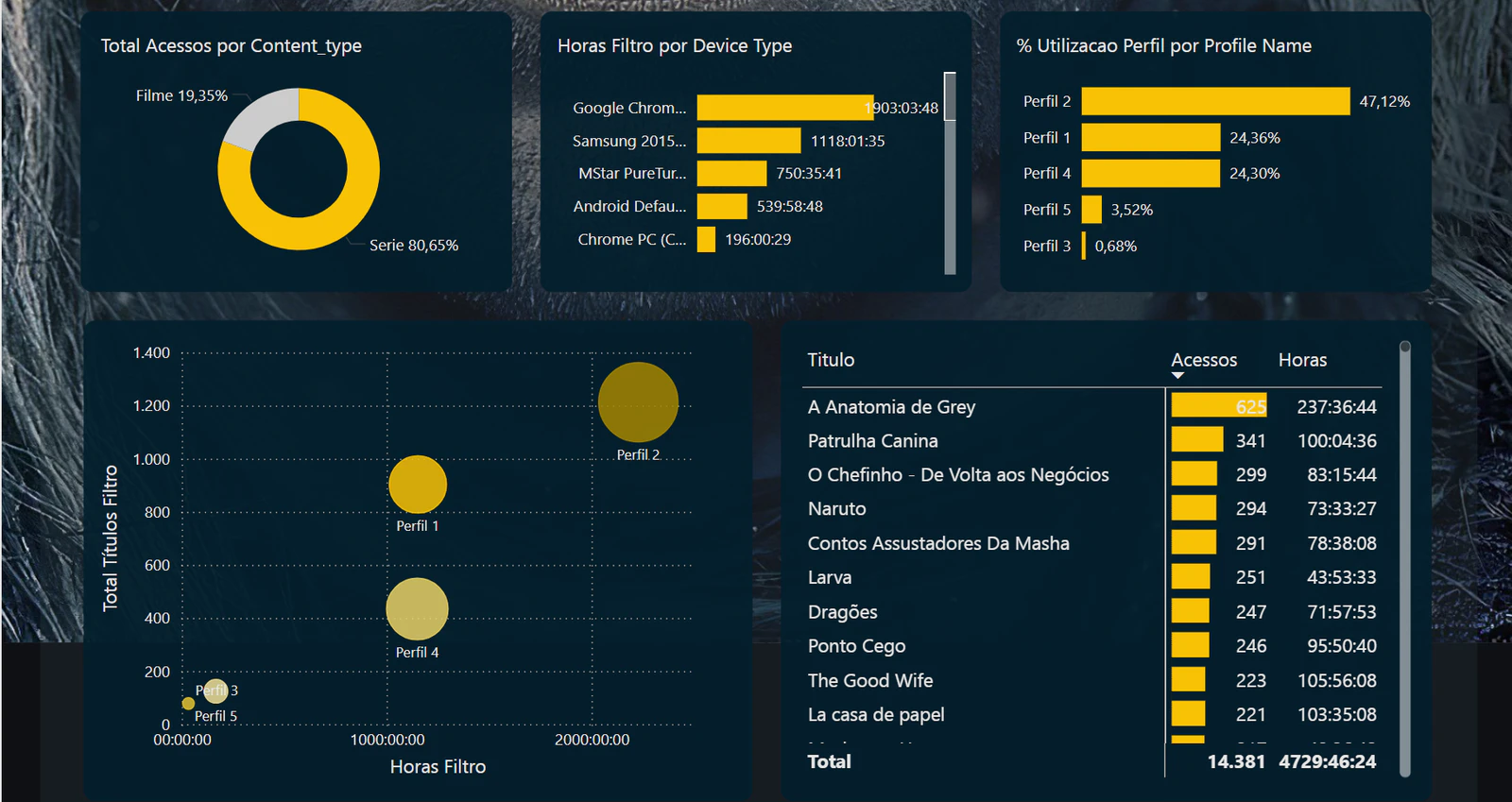This screenshot has height=802, width=1512.
Task: Select MStar PureTur device bar
Action: point(731,174)
